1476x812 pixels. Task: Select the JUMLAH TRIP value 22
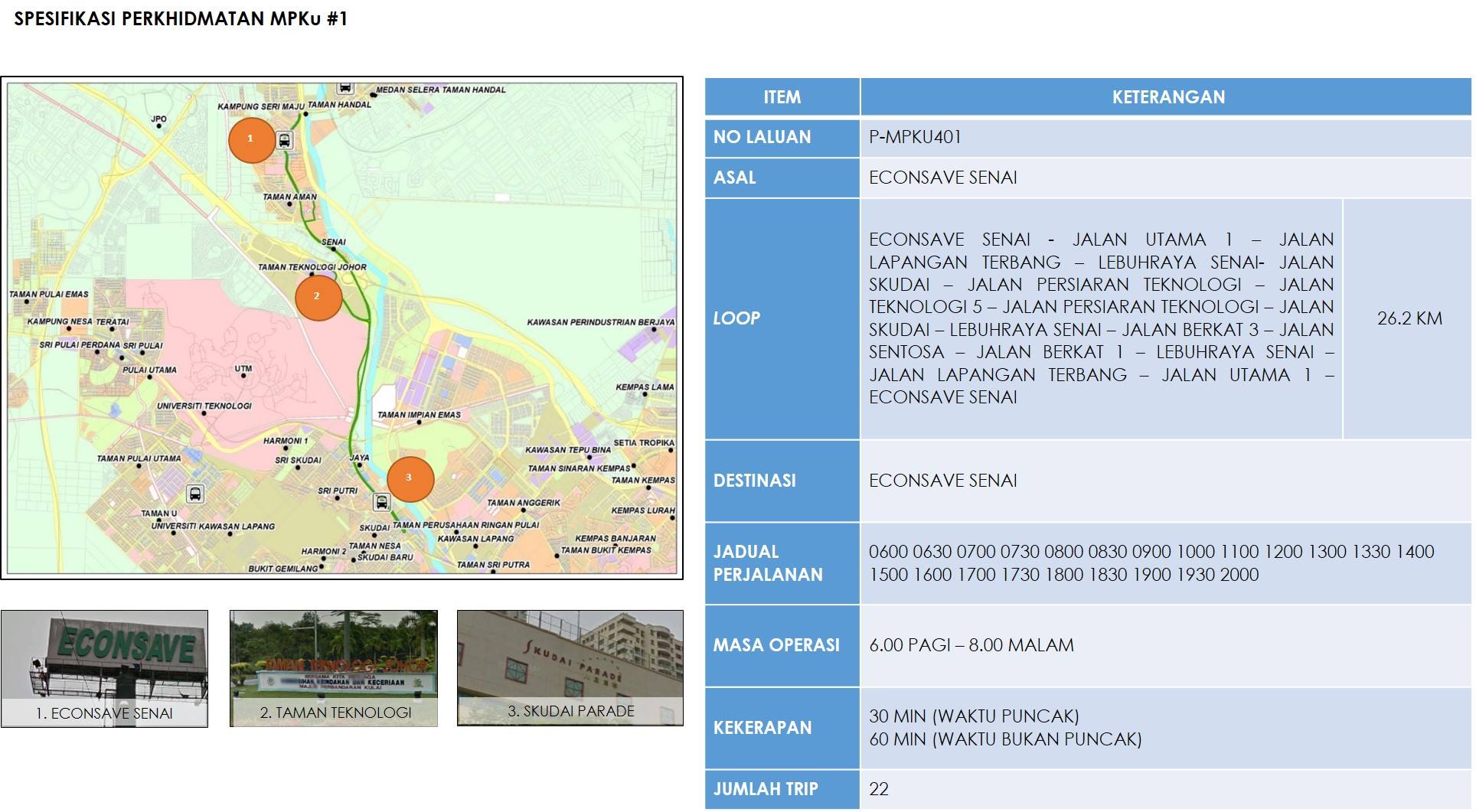click(x=879, y=789)
